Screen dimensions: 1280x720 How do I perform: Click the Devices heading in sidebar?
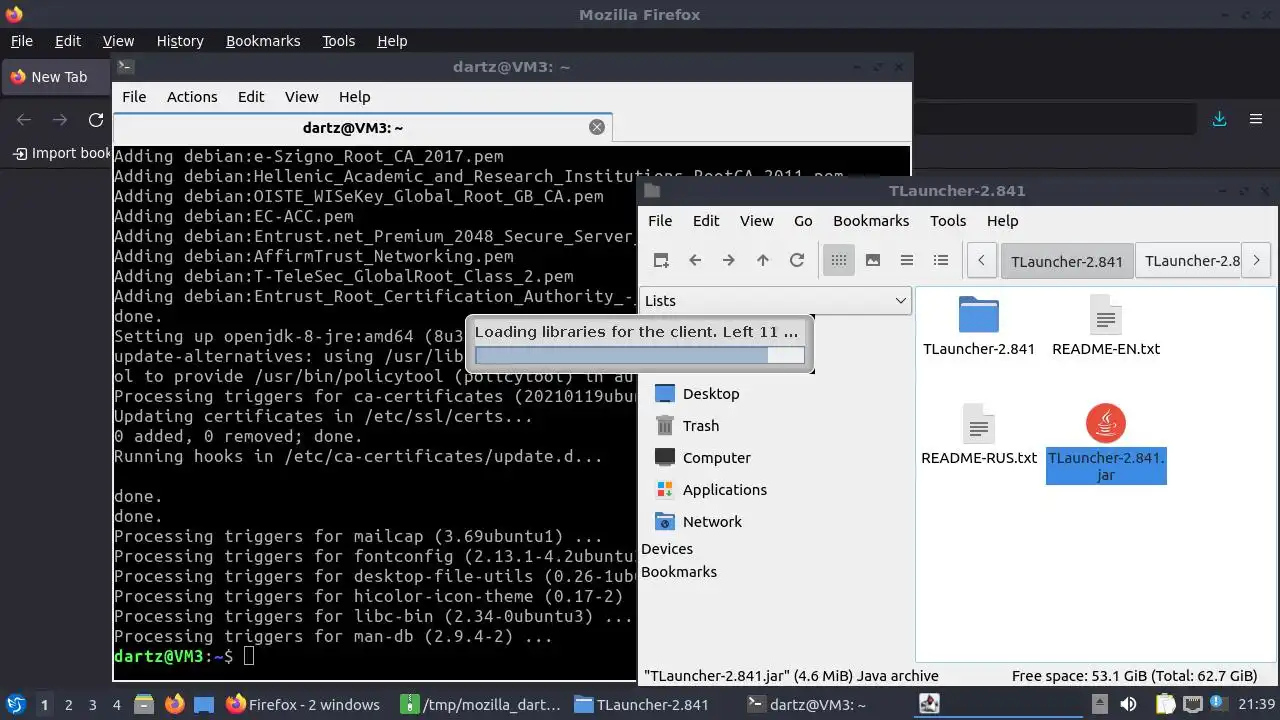(x=667, y=549)
